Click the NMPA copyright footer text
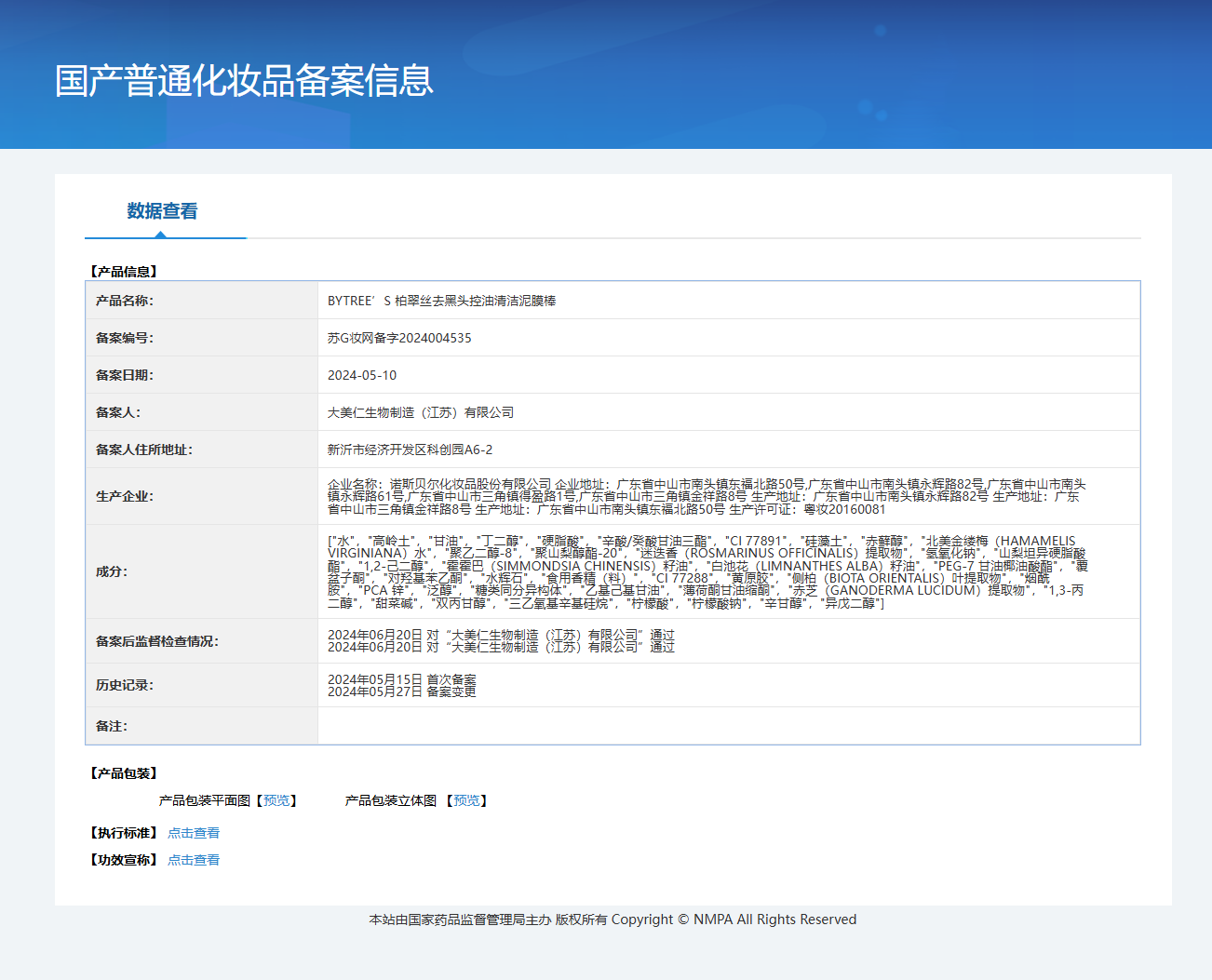The width and height of the screenshot is (1212, 980). (613, 920)
